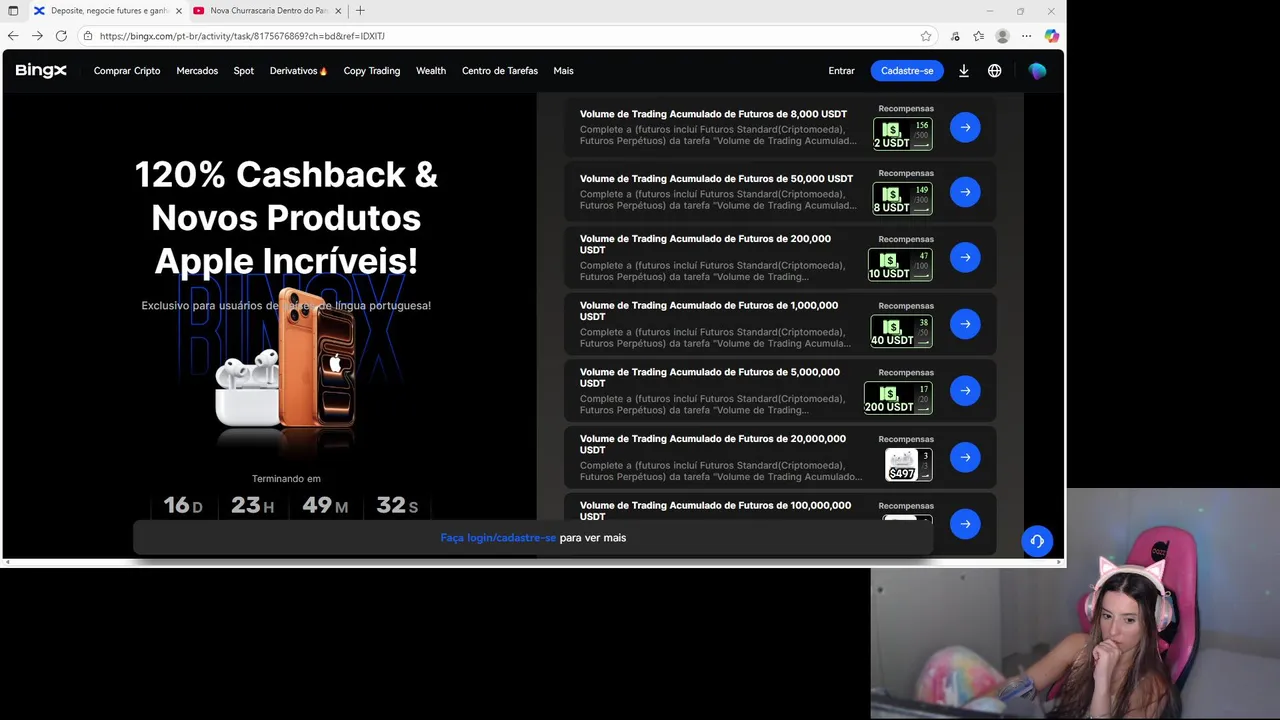Click the $497 reward thumbnail
This screenshot has height=720, width=1280.
click(908, 465)
